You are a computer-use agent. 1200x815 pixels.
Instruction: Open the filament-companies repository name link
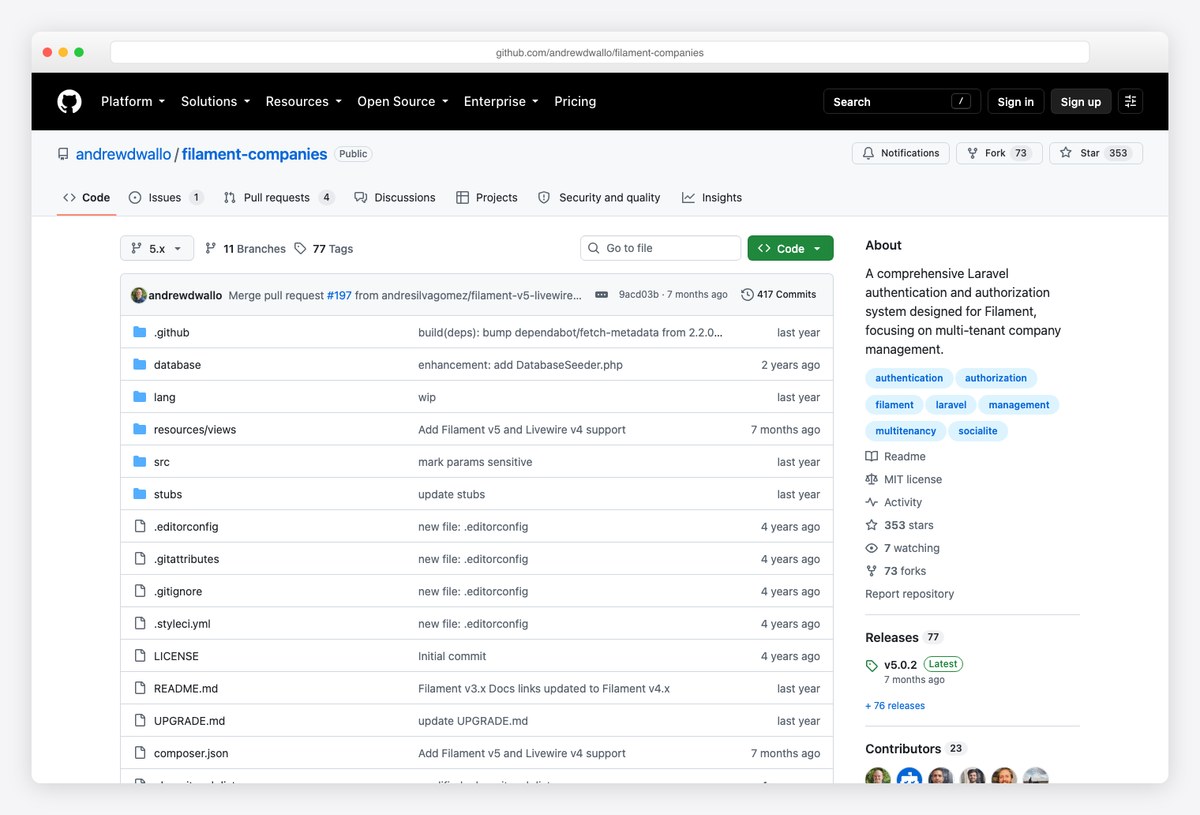[x=254, y=154]
